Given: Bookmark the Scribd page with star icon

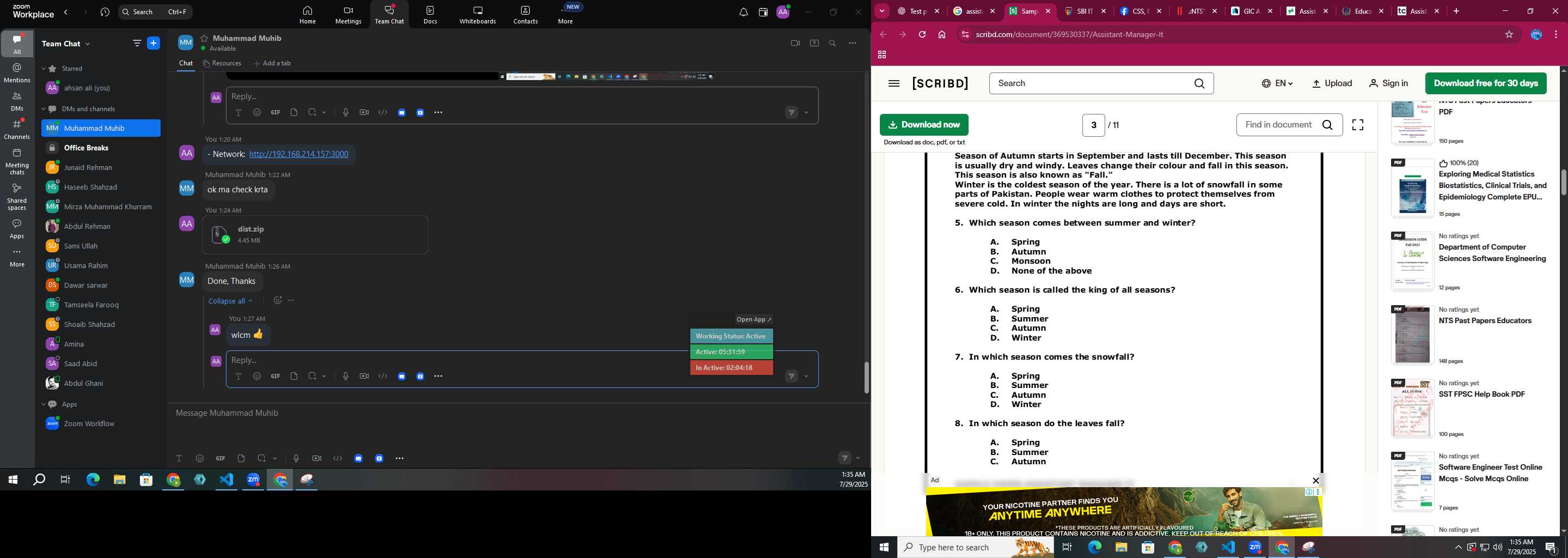Looking at the screenshot, I should pyautogui.click(x=1509, y=35).
